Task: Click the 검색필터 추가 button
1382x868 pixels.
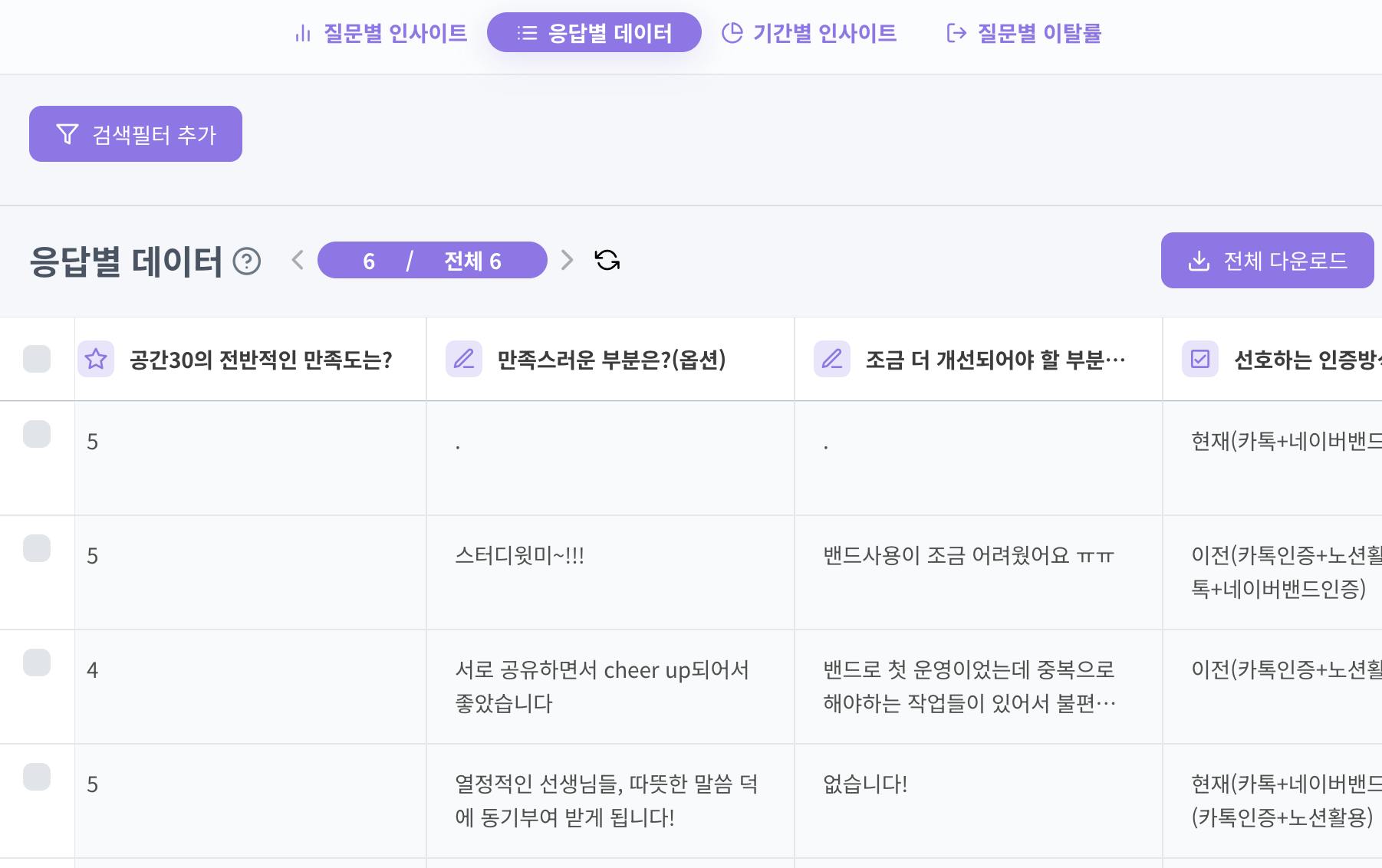Action: click(x=136, y=134)
